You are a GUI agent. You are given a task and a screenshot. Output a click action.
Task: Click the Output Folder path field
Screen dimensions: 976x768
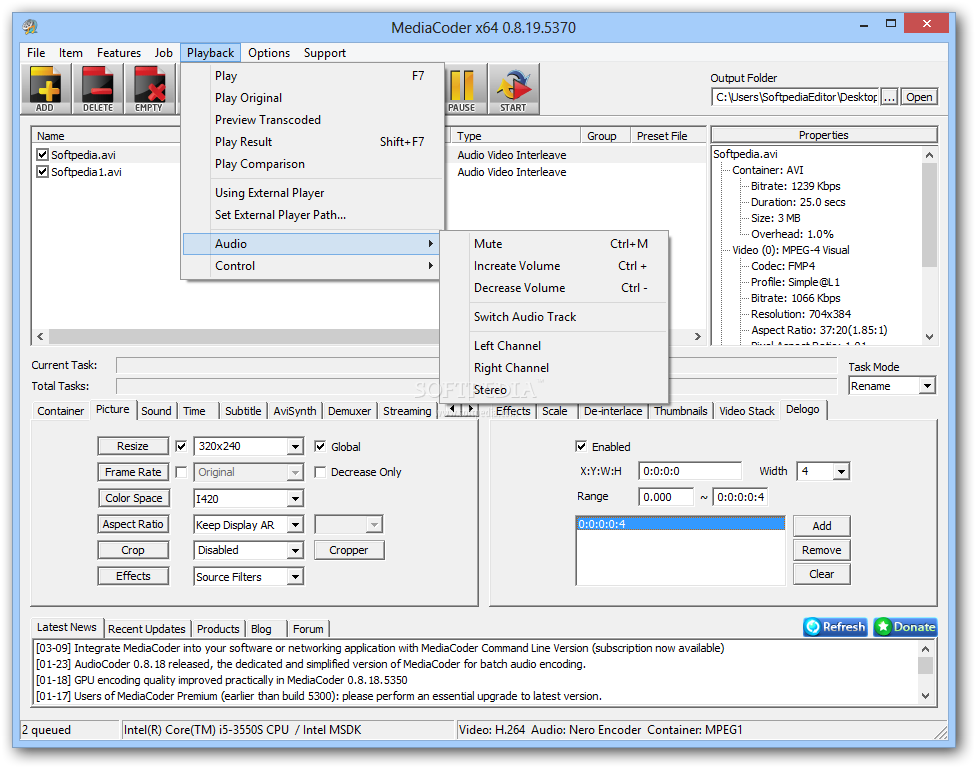click(x=795, y=97)
